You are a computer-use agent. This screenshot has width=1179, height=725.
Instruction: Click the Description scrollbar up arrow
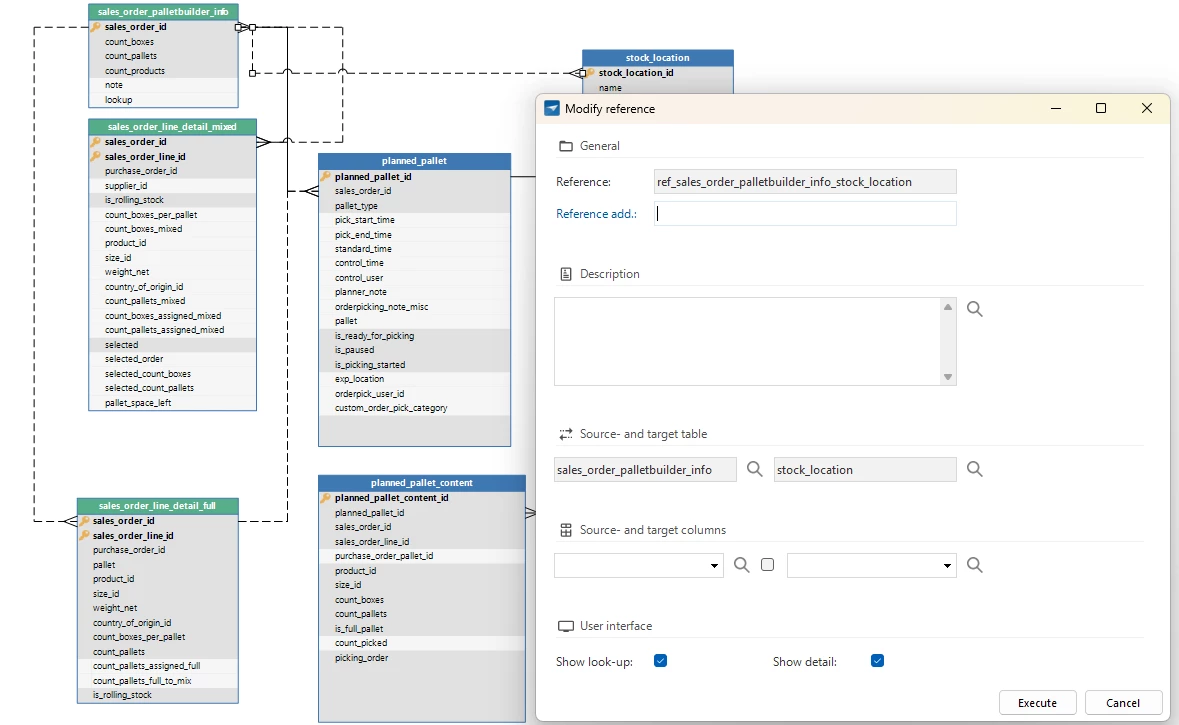(x=948, y=307)
